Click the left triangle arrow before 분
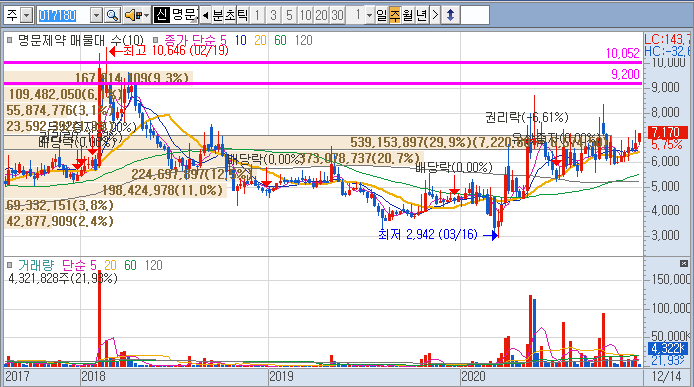Screen dimensions: 694x387 pos(205,15)
